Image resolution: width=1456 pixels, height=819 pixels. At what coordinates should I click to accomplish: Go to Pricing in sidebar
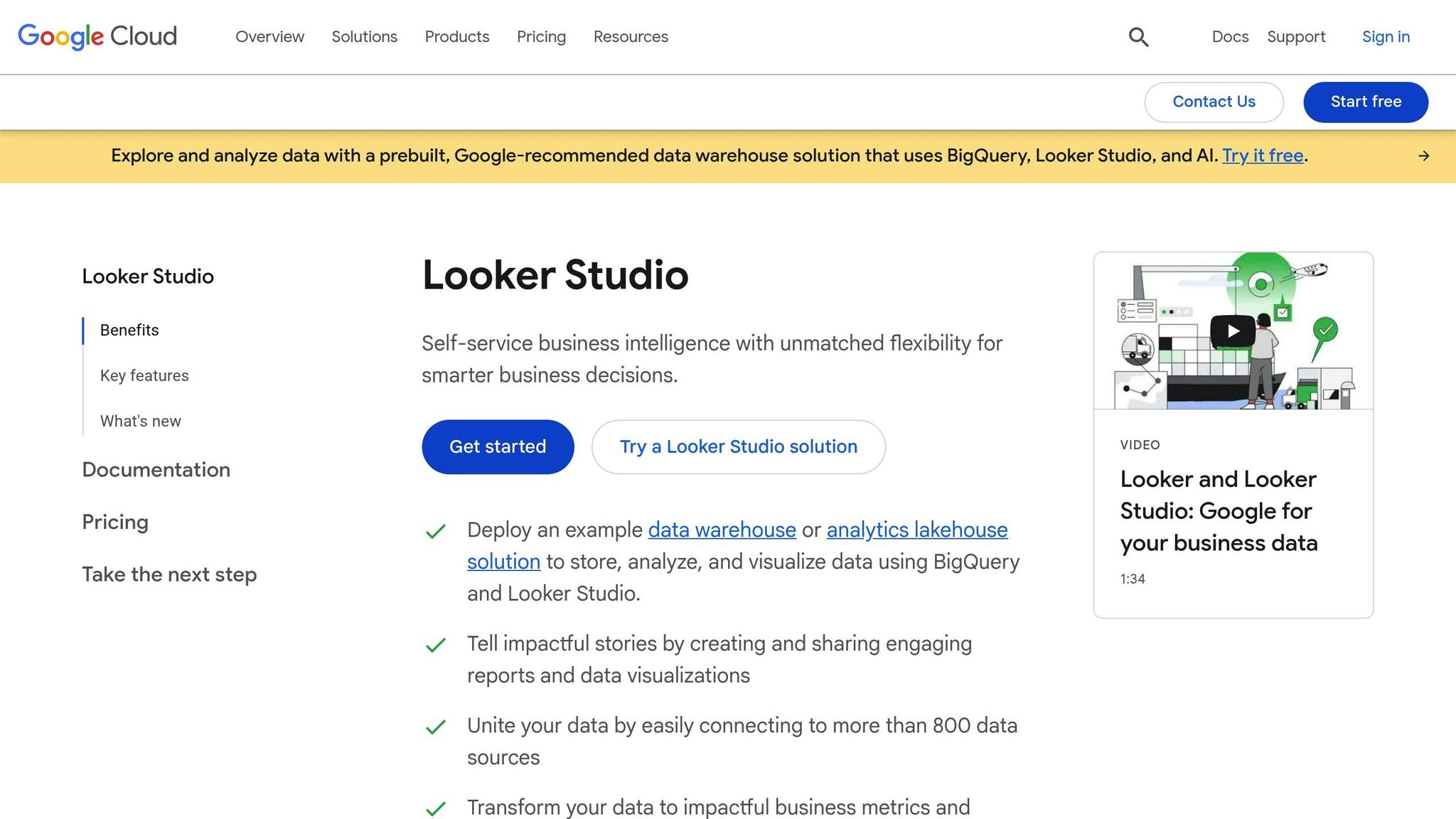click(x=115, y=523)
